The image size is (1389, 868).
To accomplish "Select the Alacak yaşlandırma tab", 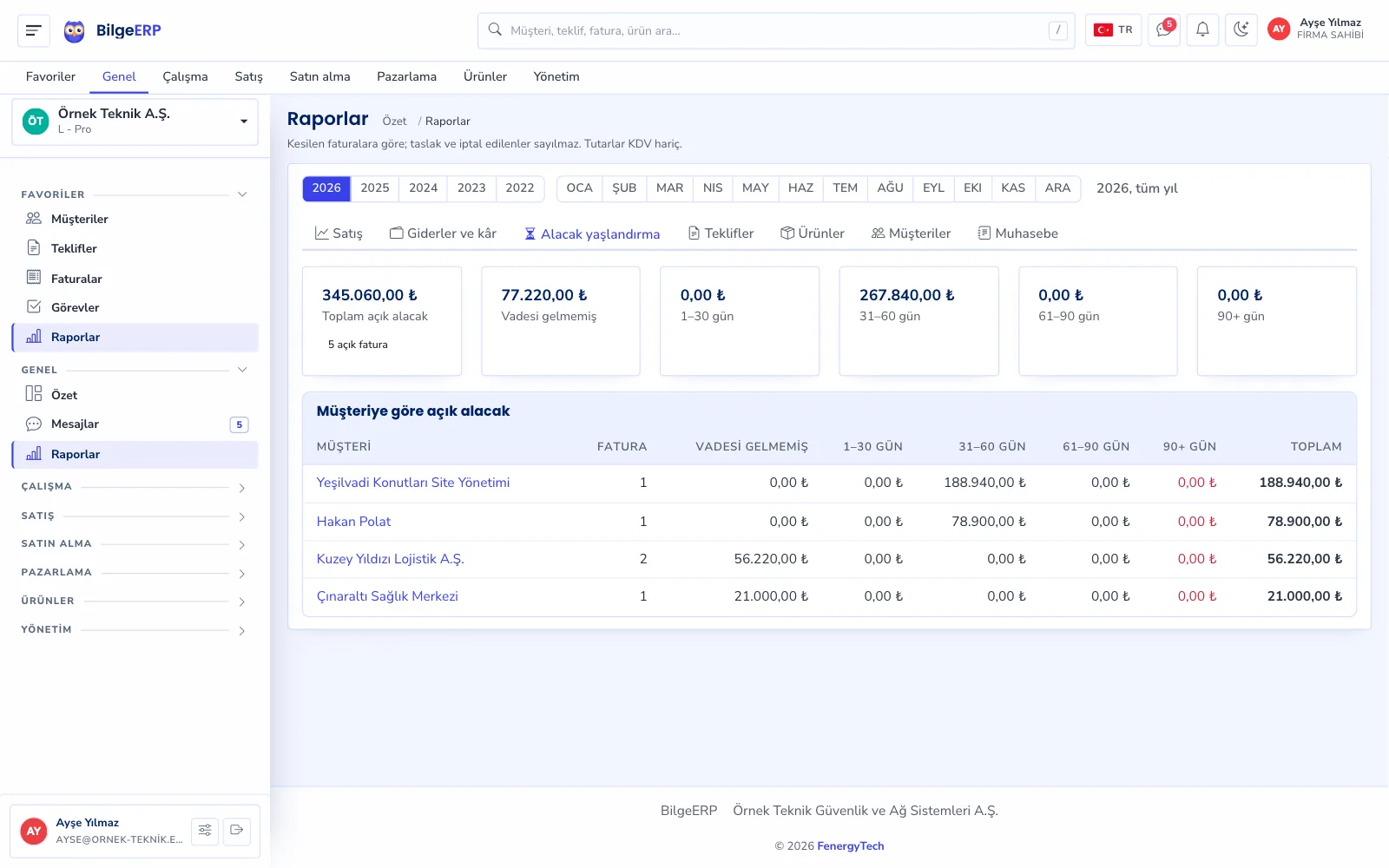I will point(592,233).
